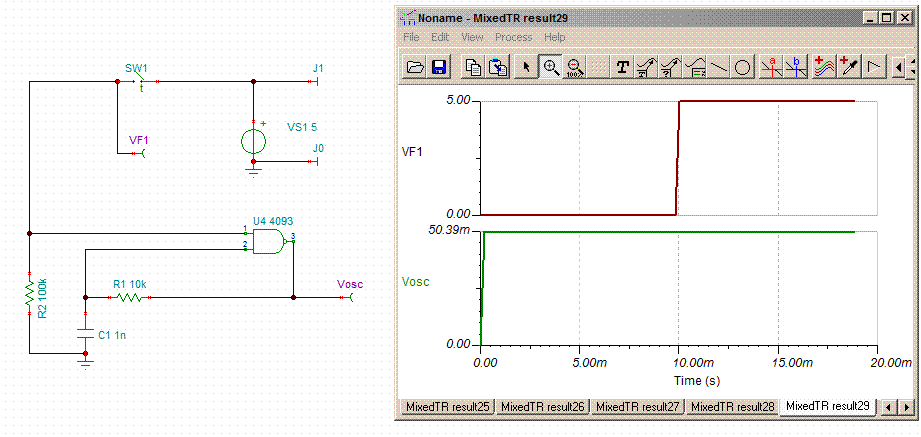This screenshot has width=921, height=437.
Task: Select the Zoom in magnifier tool
Action: coord(550,68)
